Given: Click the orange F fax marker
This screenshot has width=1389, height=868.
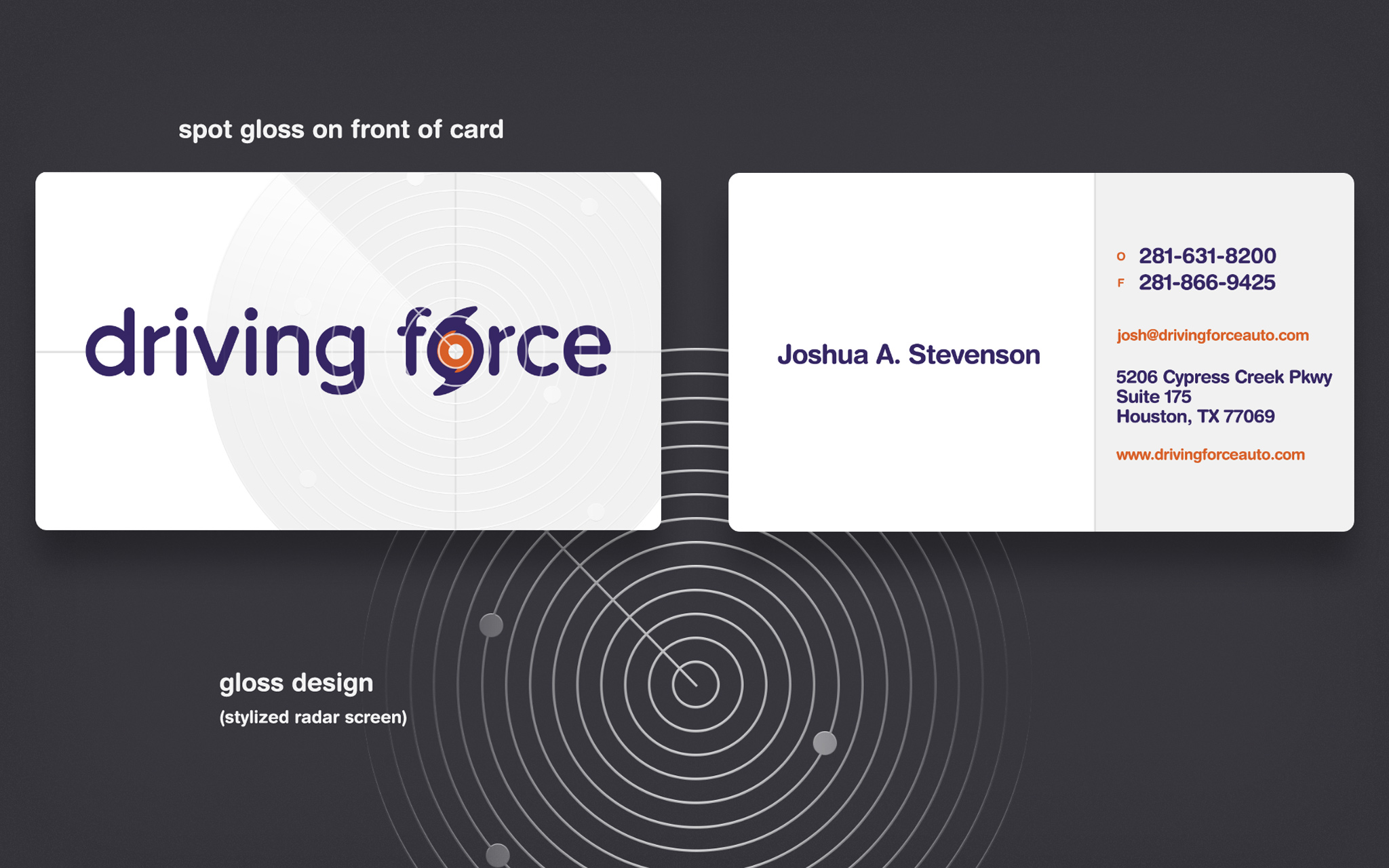Looking at the screenshot, I should click(1121, 283).
